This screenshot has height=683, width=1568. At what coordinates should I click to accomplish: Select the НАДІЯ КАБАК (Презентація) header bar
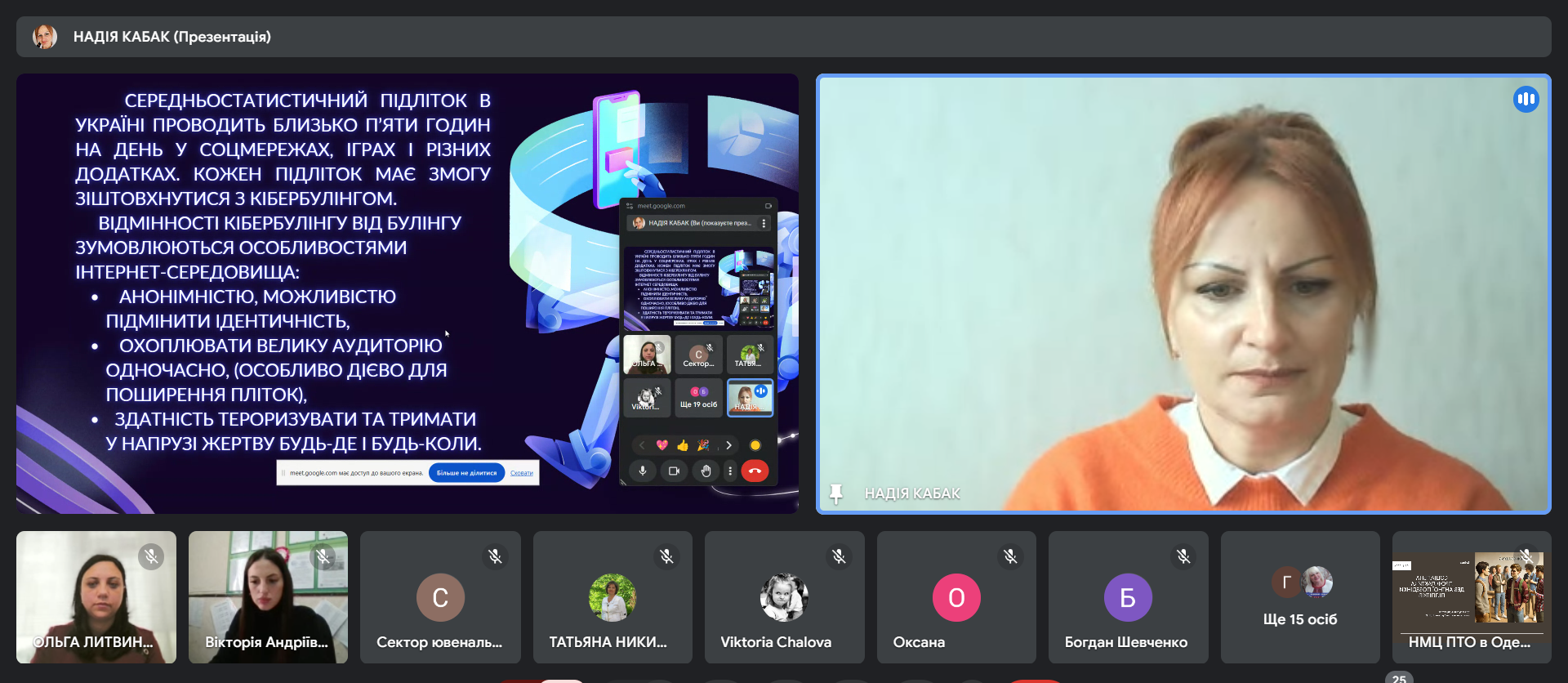[783, 37]
